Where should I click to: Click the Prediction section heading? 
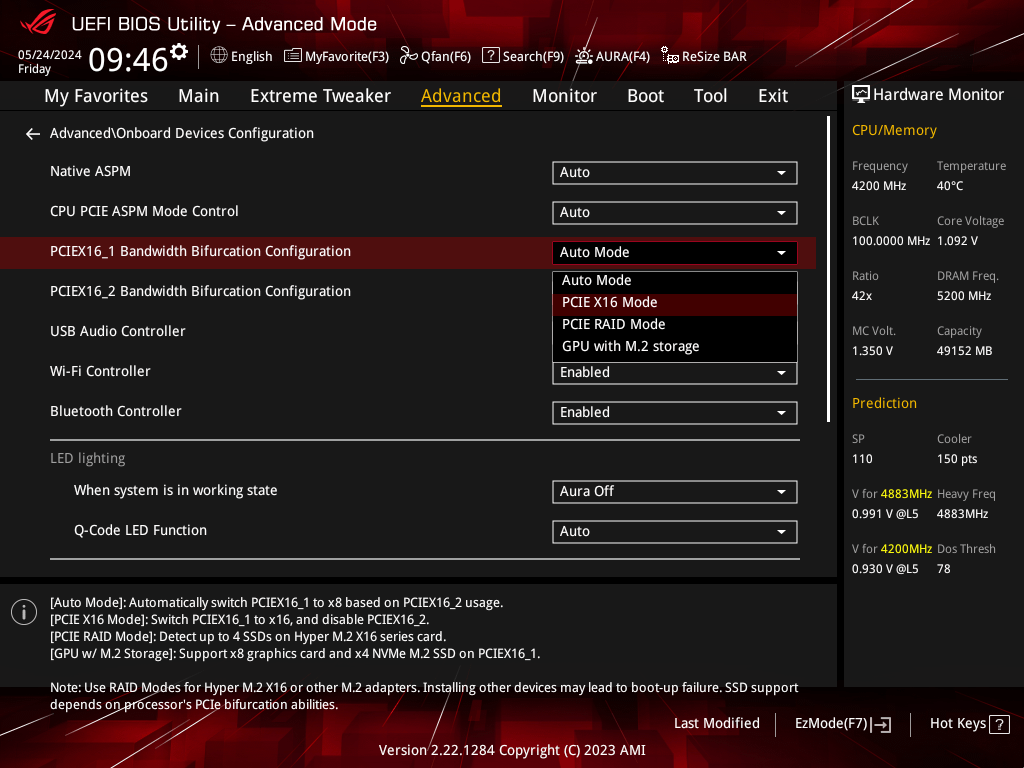[884, 404]
